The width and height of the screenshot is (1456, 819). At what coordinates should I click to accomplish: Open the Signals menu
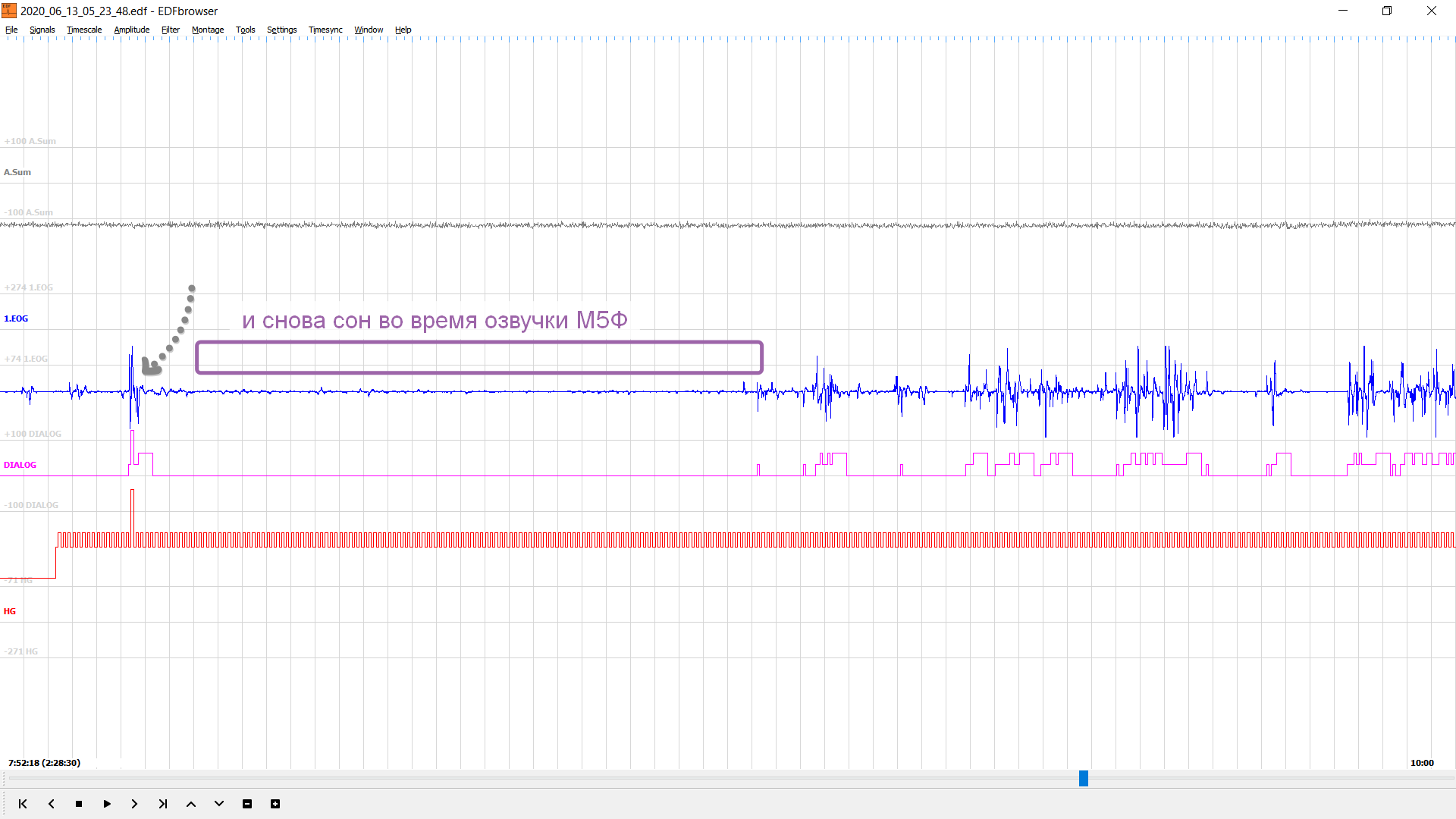pos(42,30)
